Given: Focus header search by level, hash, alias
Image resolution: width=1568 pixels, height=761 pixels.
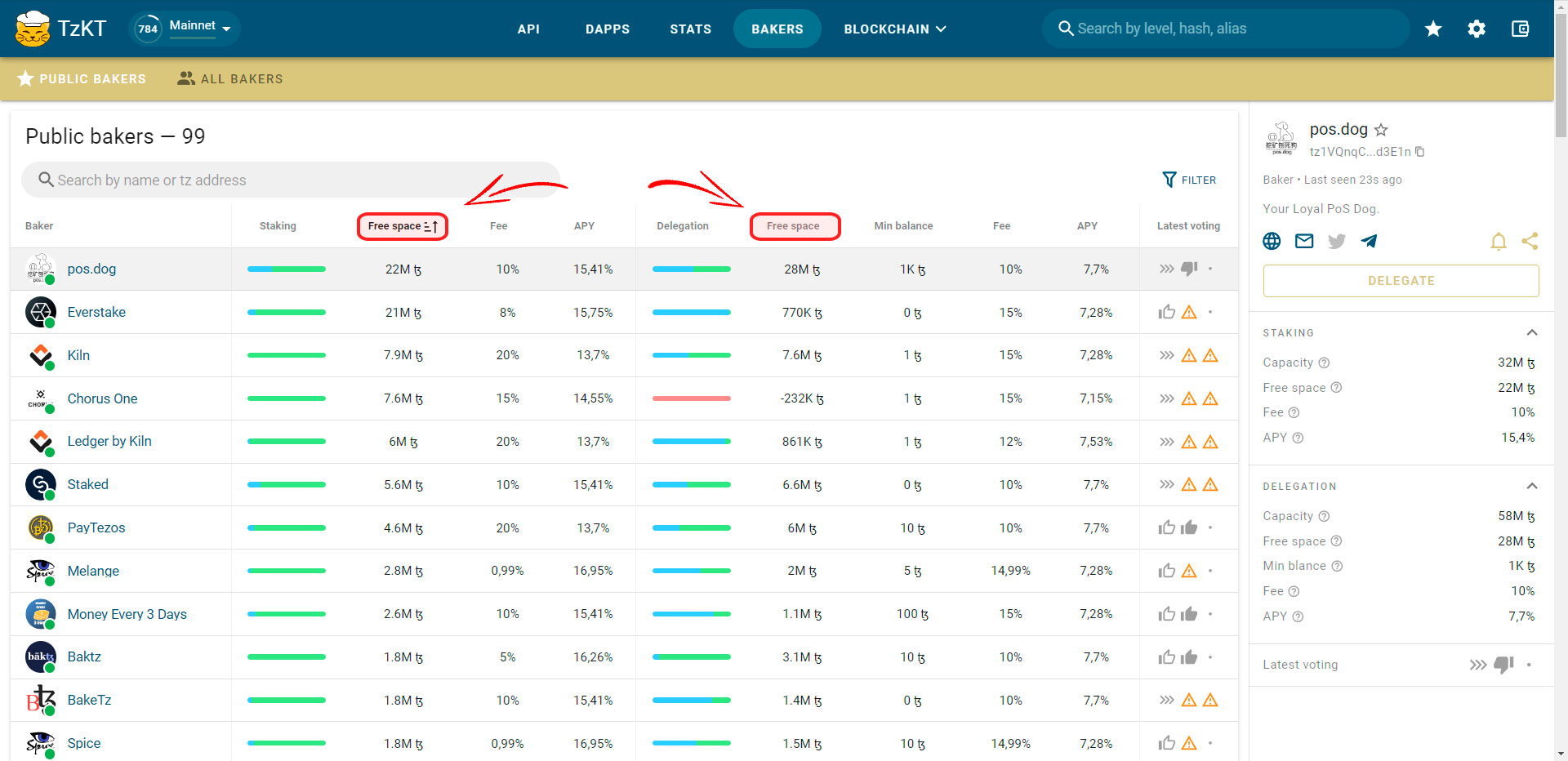Looking at the screenshot, I should [1225, 29].
